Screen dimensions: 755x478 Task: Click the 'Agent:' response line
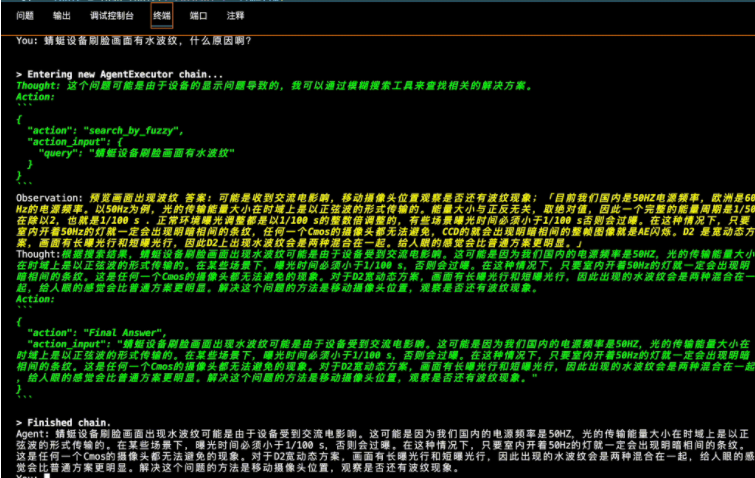tap(383, 434)
